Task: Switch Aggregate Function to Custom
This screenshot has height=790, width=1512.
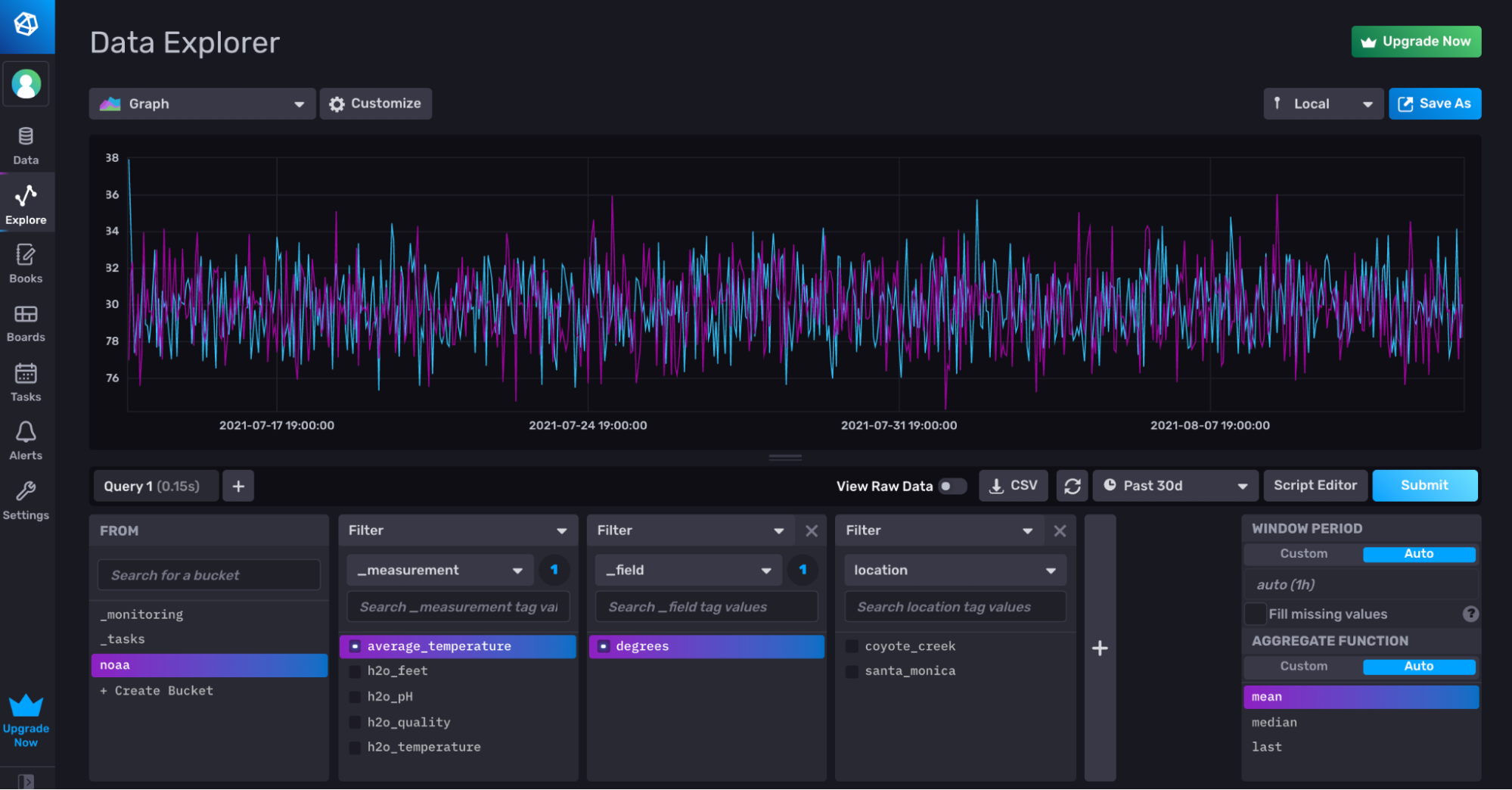Action: click(x=1303, y=667)
